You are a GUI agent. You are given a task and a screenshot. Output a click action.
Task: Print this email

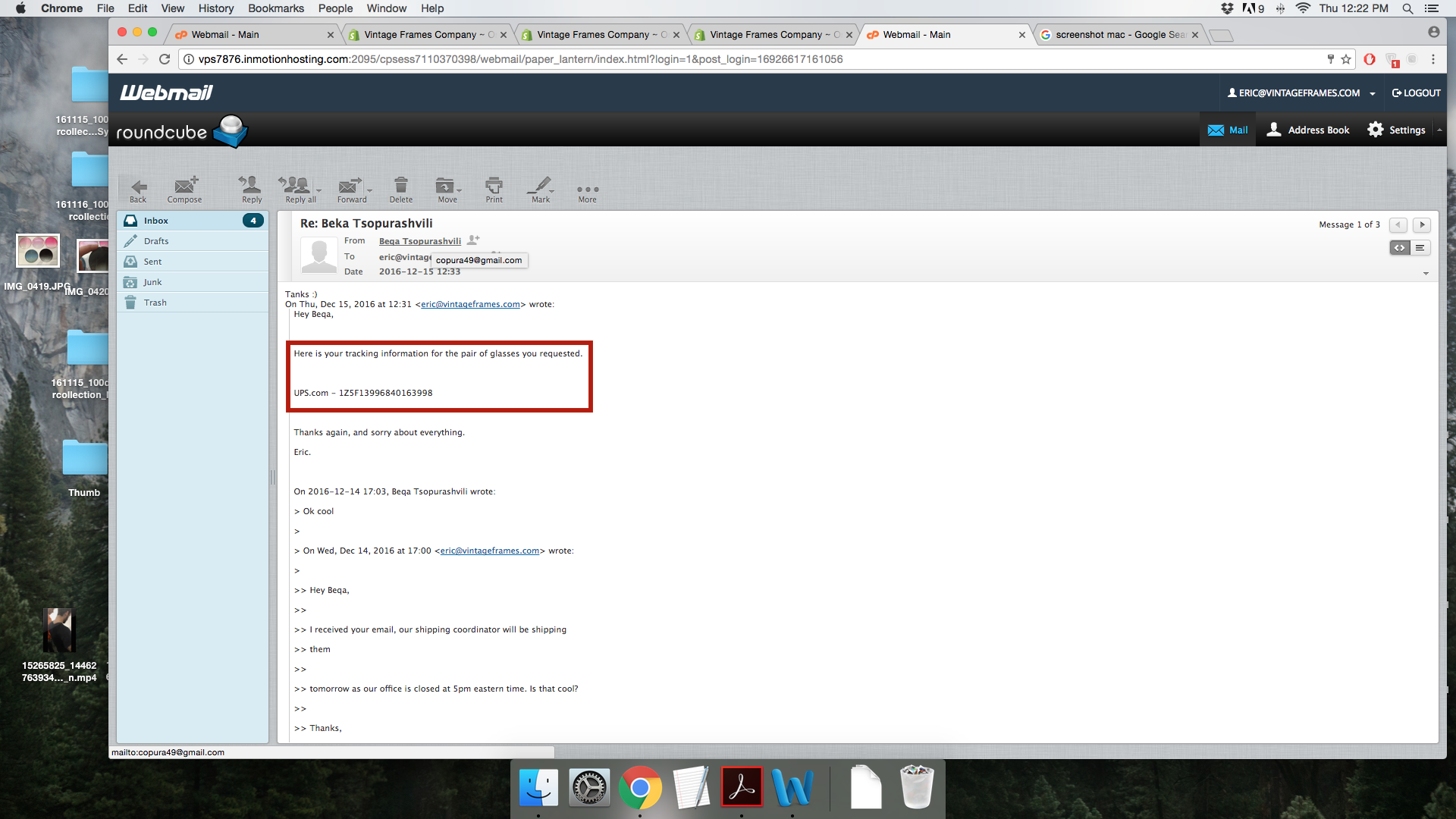pyautogui.click(x=494, y=190)
